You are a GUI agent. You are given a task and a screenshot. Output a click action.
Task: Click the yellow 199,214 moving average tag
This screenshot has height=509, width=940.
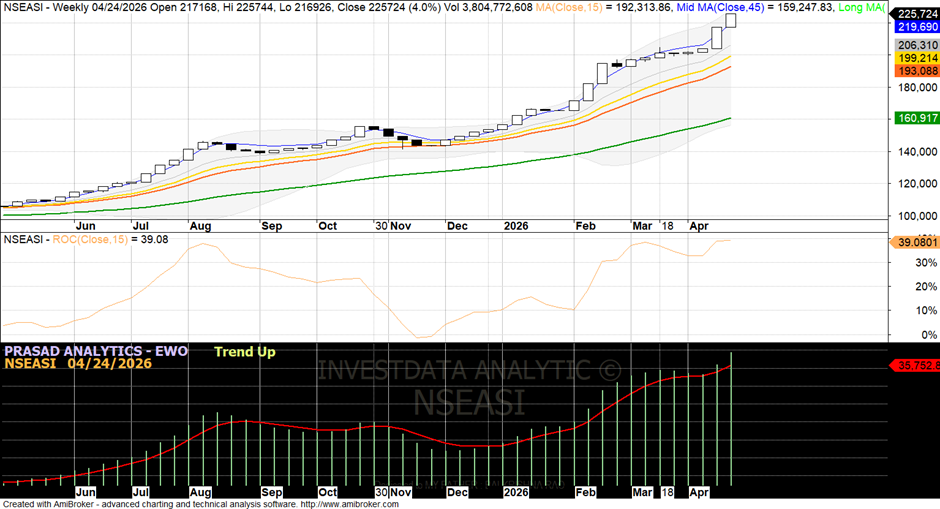[x=917, y=59]
